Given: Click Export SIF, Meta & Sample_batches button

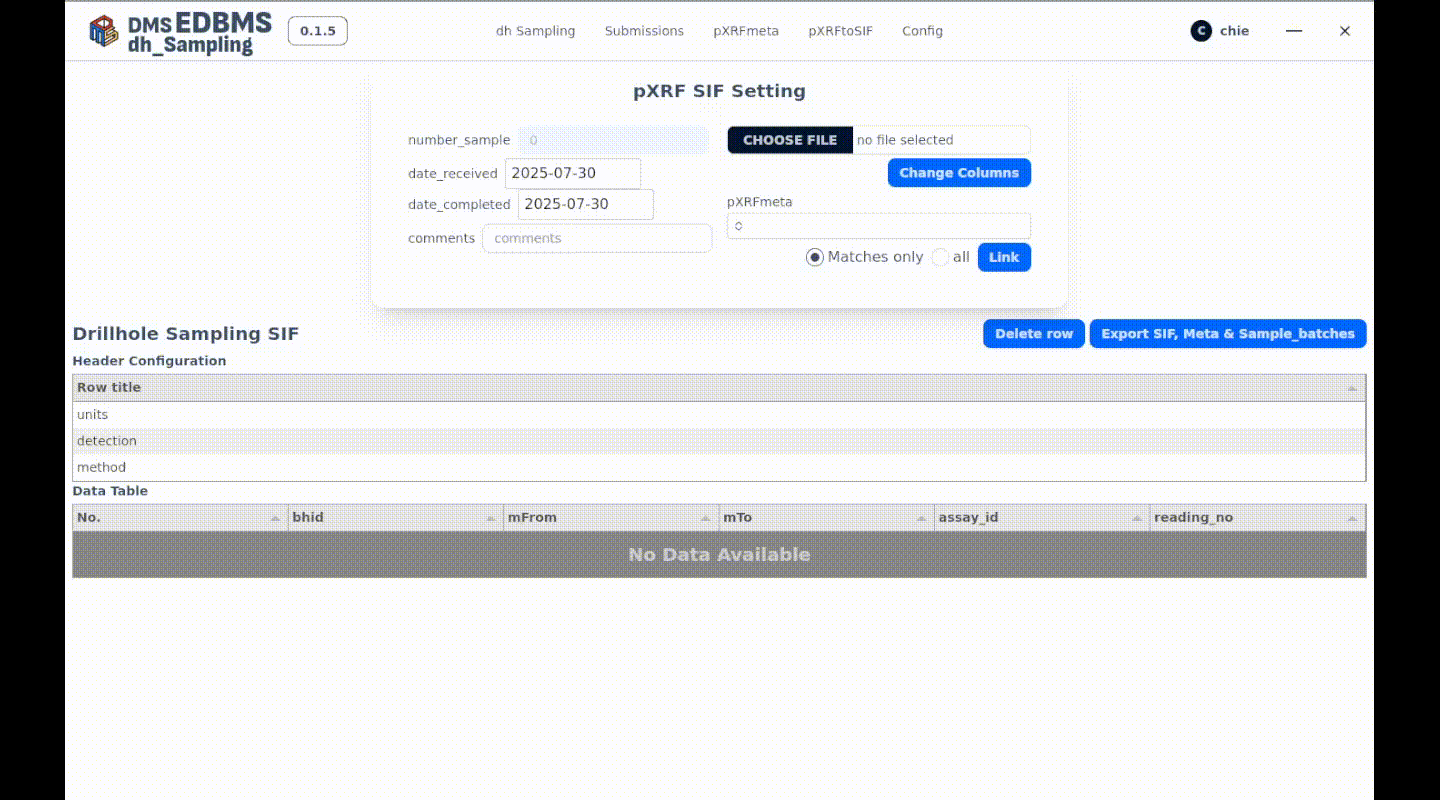Looking at the screenshot, I should (1227, 334).
